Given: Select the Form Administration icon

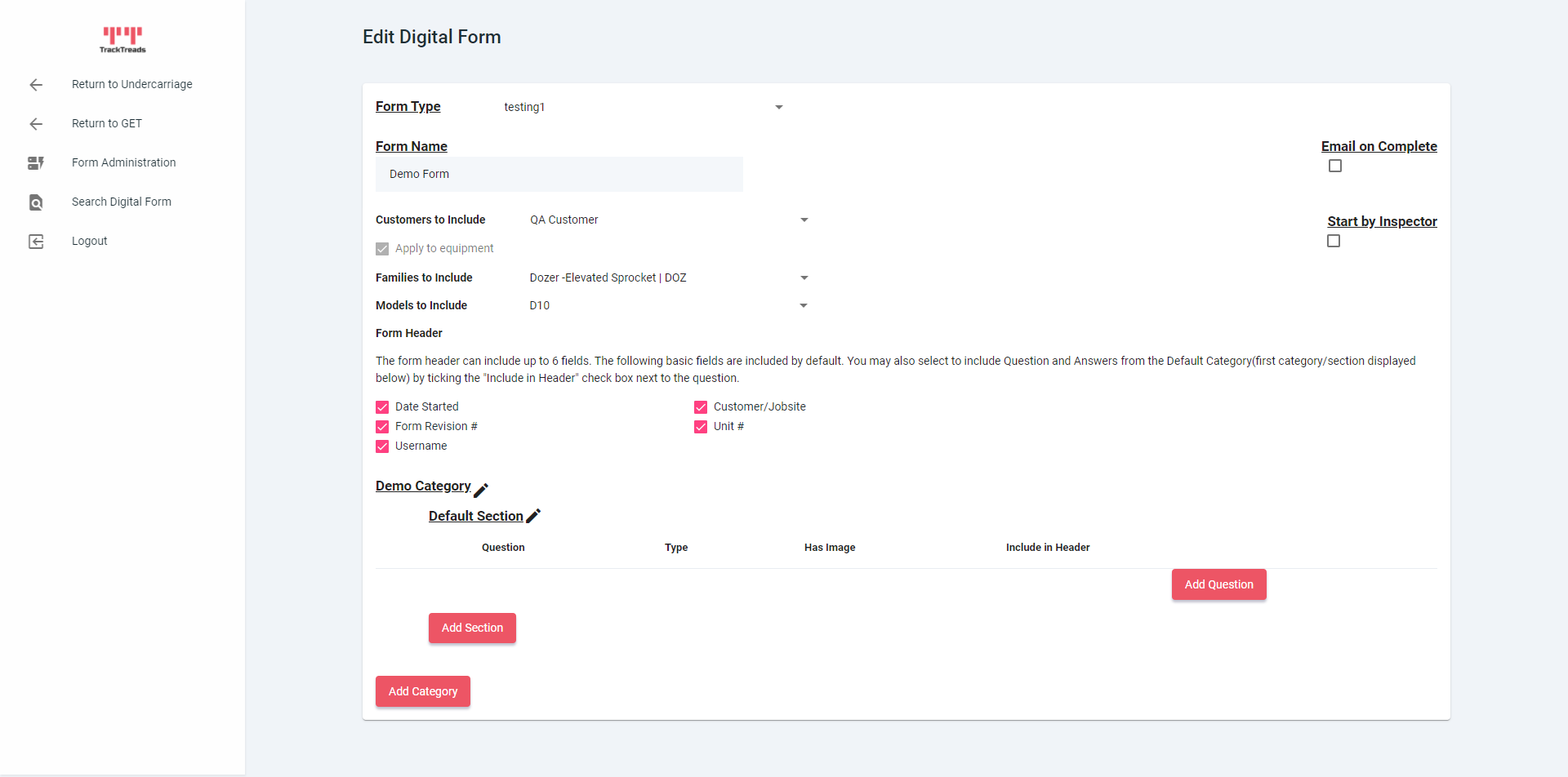Looking at the screenshot, I should pos(36,162).
